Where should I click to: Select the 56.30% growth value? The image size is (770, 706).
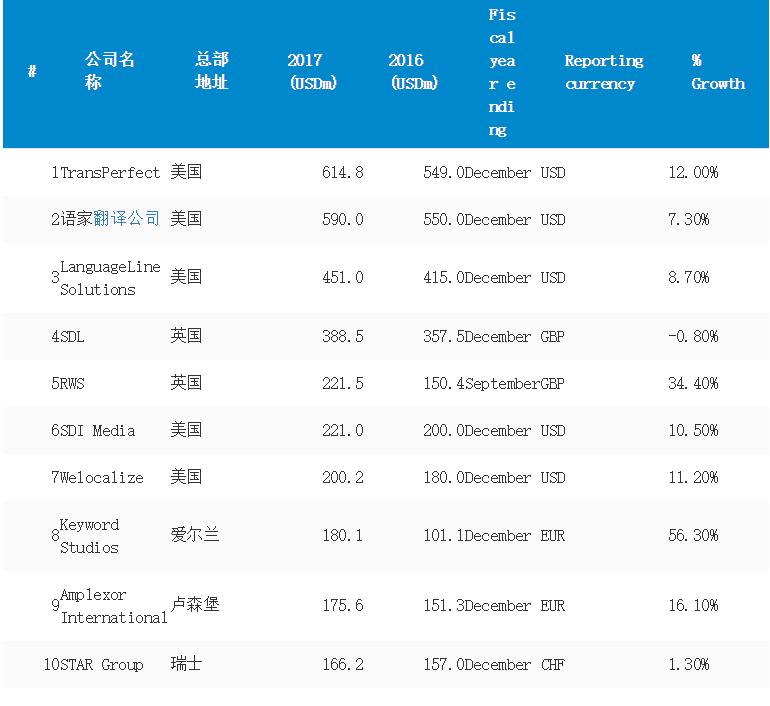pyautogui.click(x=693, y=535)
